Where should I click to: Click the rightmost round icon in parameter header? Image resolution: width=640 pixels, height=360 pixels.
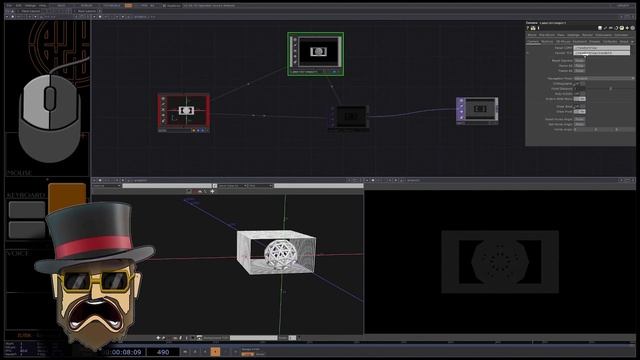[633, 28]
